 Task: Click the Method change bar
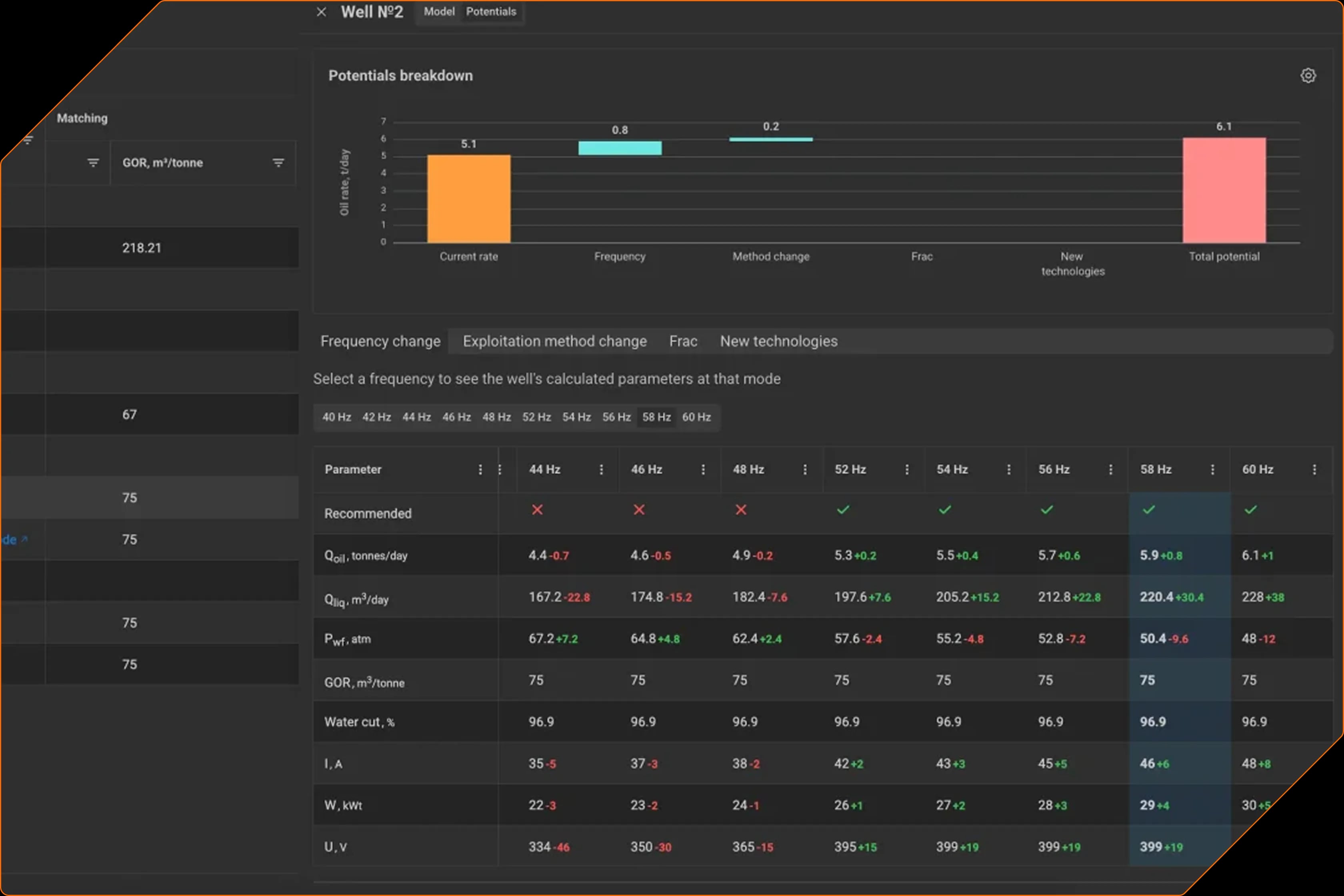(x=771, y=139)
